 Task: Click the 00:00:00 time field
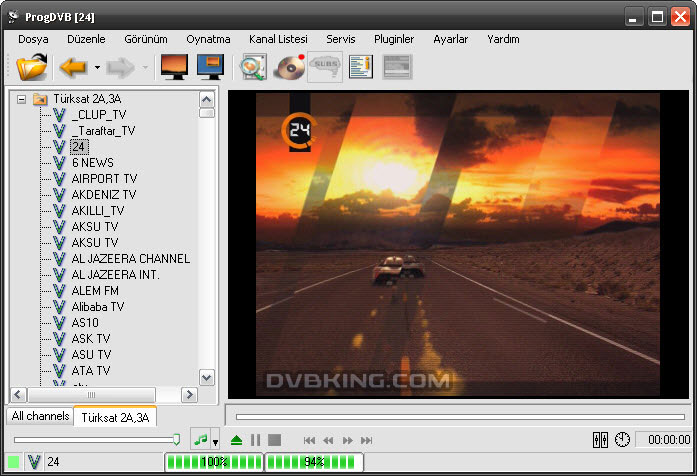(x=663, y=440)
